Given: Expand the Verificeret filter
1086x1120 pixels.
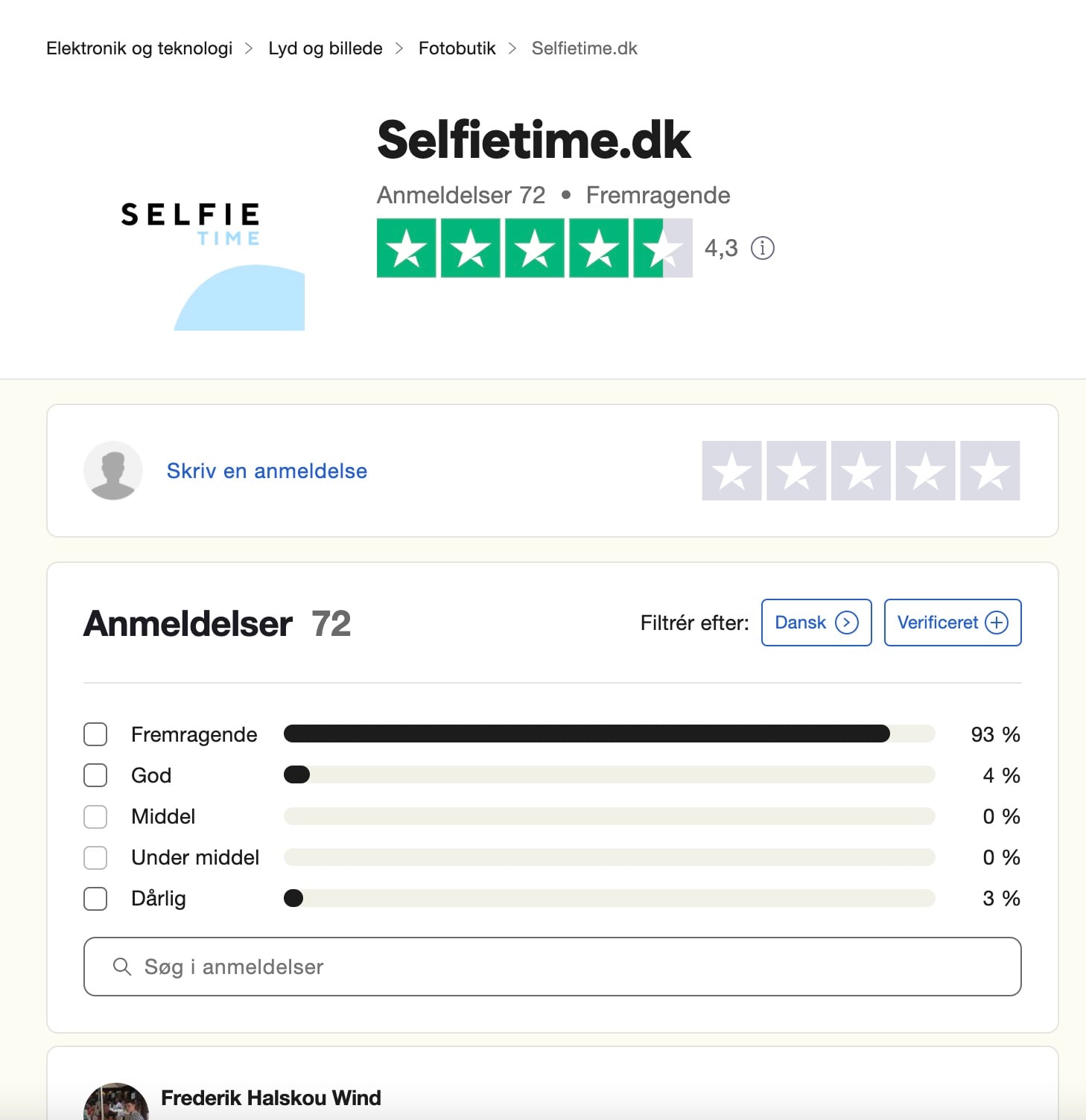Looking at the screenshot, I should (x=952, y=623).
